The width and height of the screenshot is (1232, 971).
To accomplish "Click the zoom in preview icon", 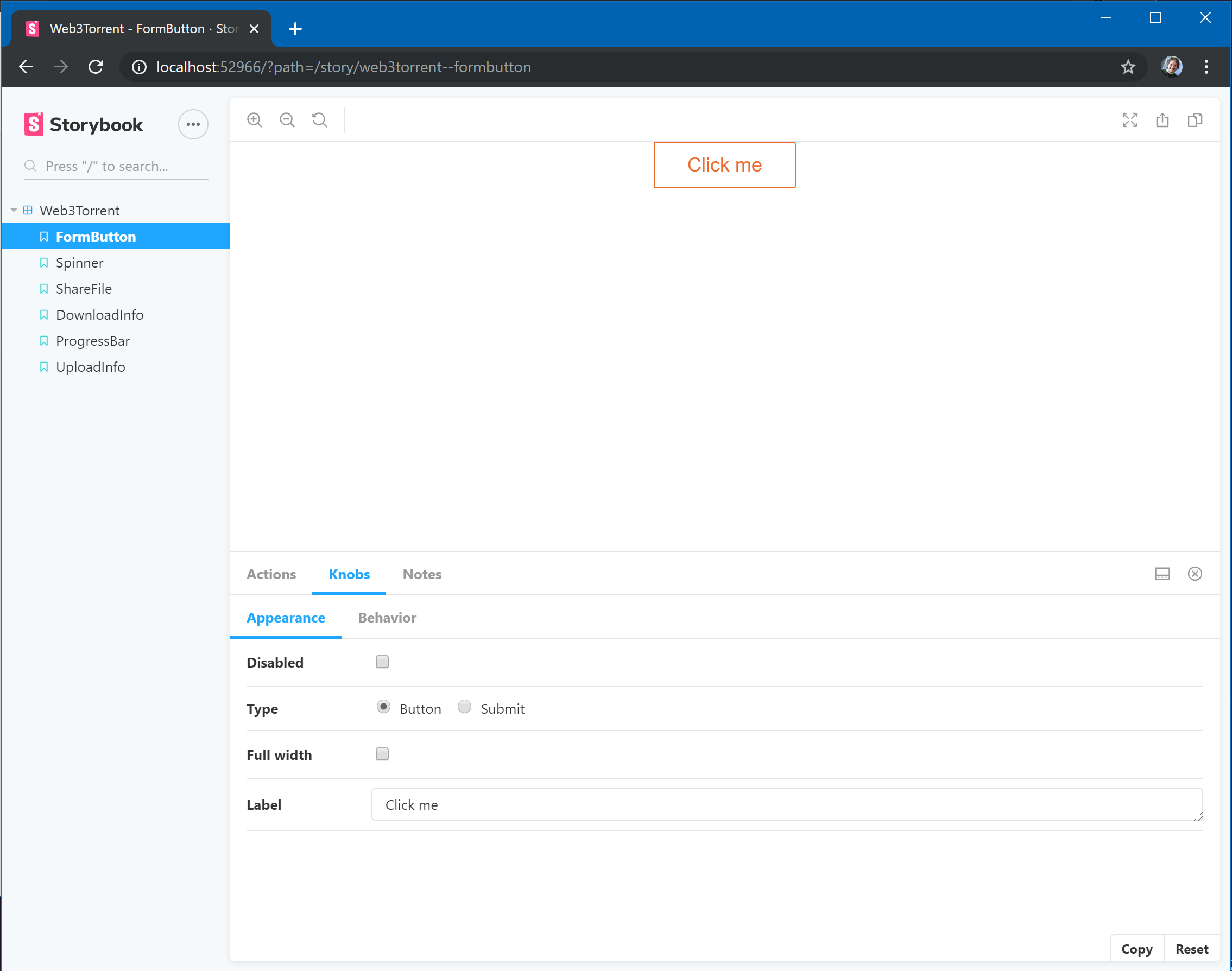I will click(254, 120).
